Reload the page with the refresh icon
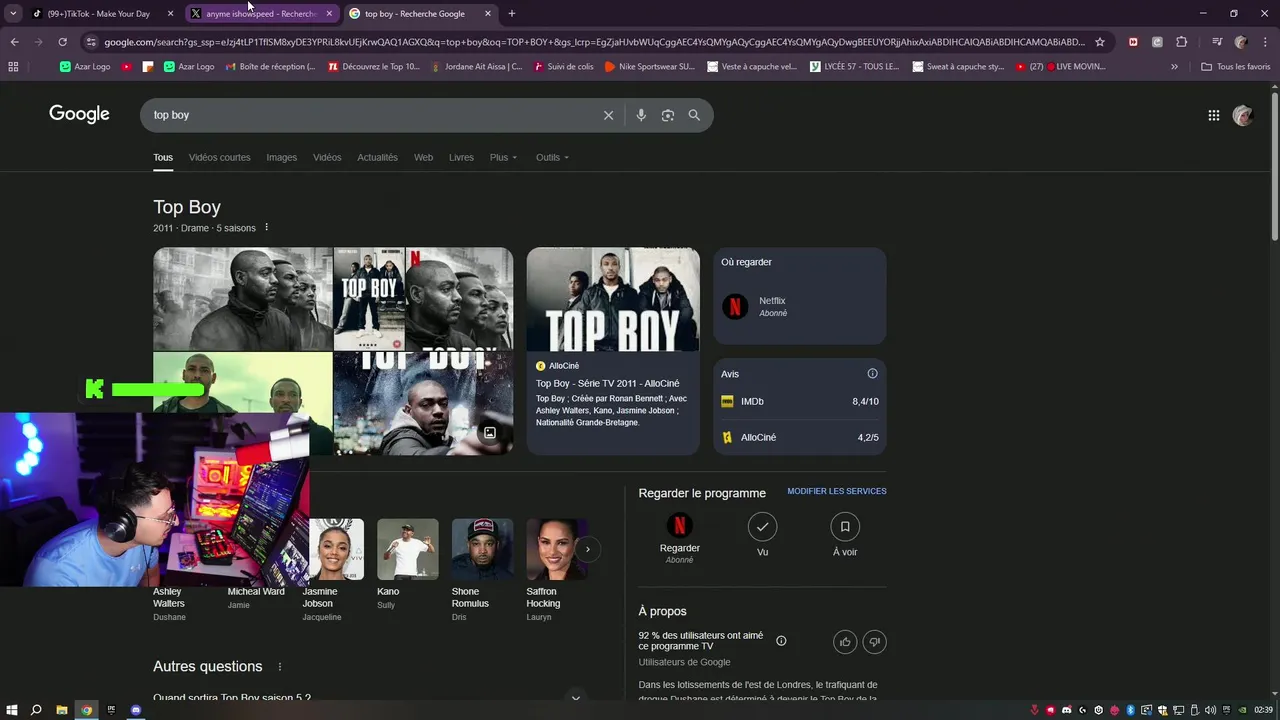Image resolution: width=1280 pixels, height=720 pixels. pyautogui.click(x=62, y=42)
